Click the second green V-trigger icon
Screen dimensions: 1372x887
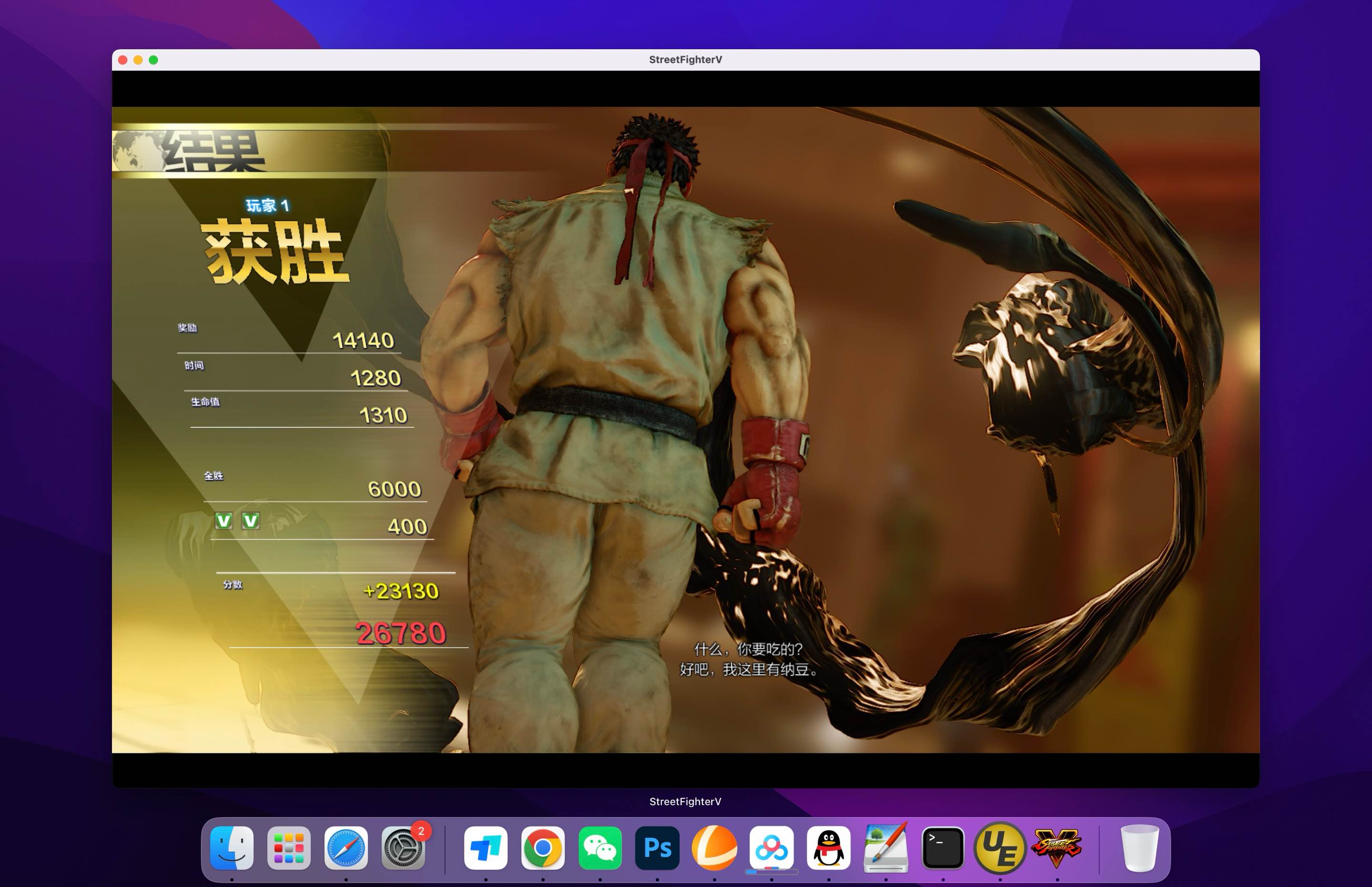click(250, 521)
